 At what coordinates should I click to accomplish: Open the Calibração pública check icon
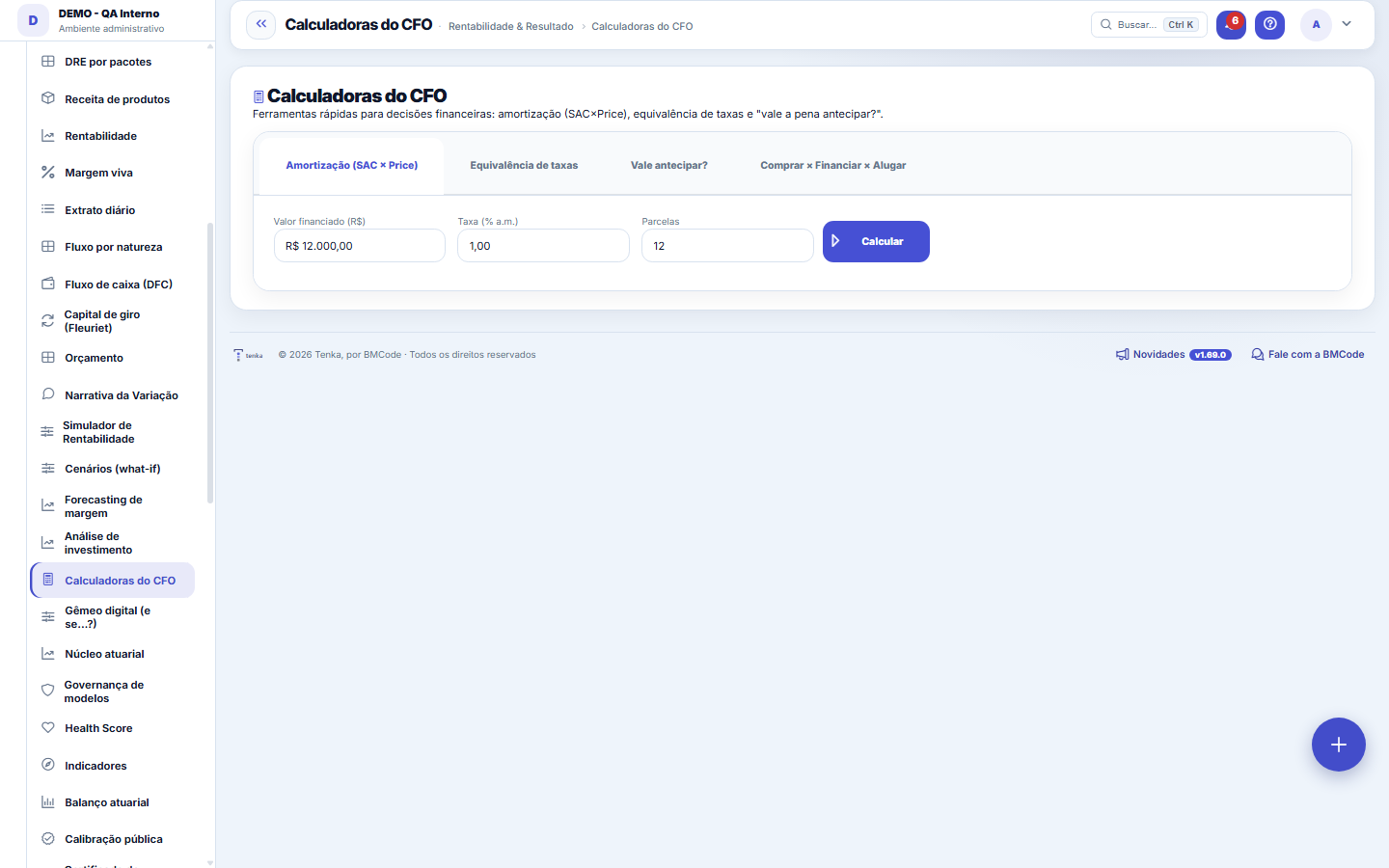[x=48, y=839]
